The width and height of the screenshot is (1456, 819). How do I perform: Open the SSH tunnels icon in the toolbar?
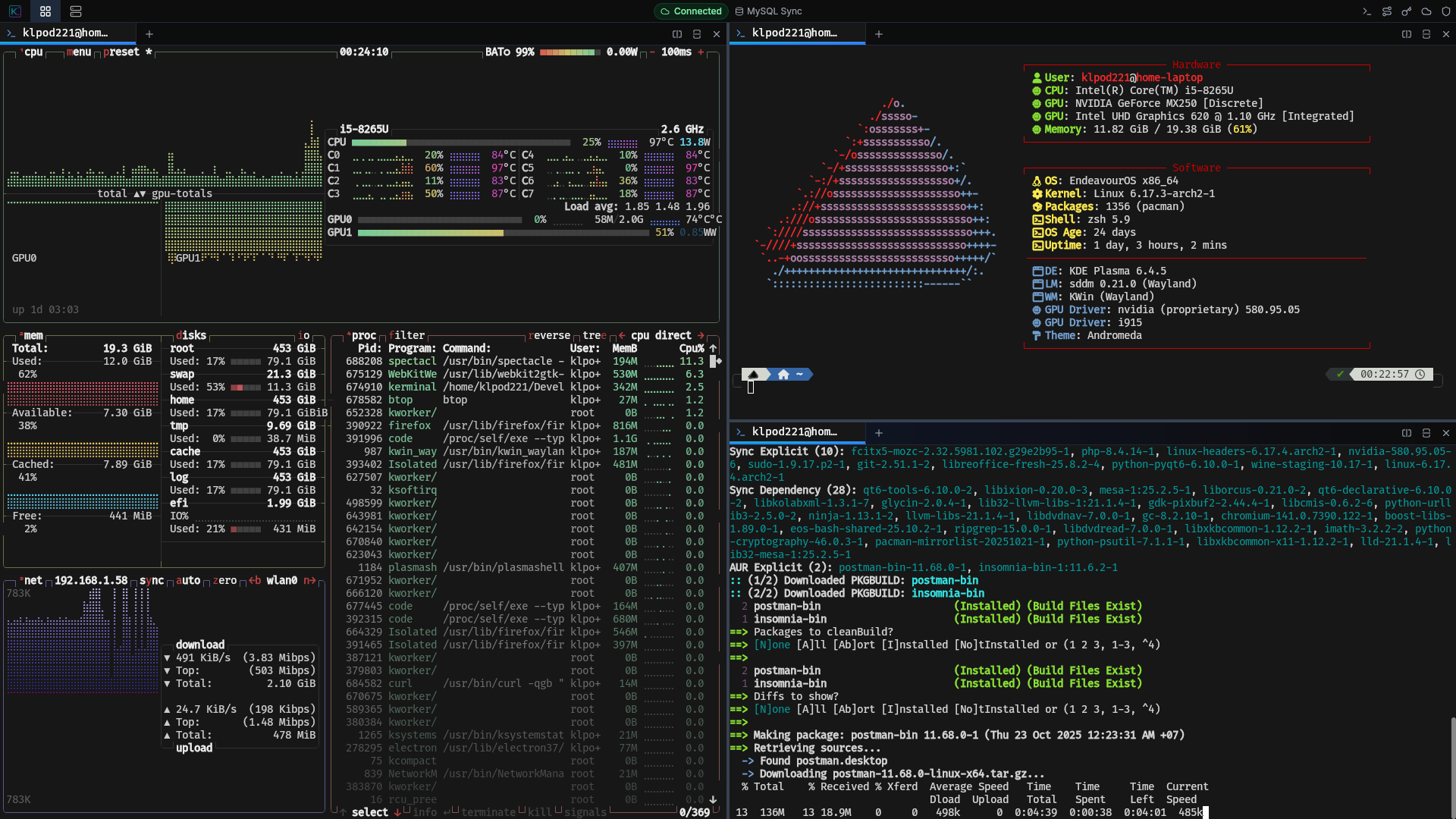(1387, 11)
